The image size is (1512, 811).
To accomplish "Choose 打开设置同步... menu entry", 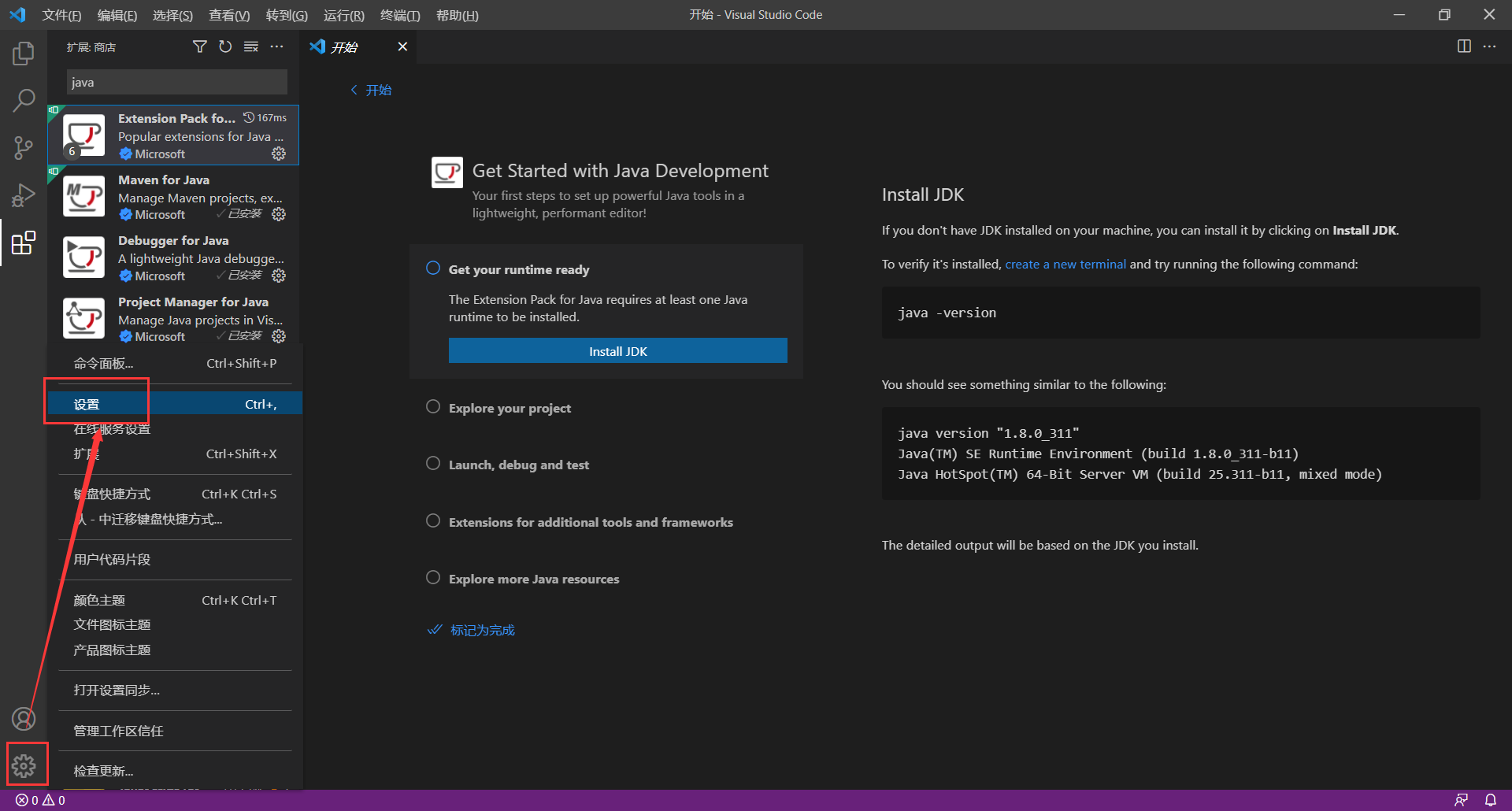I will [x=175, y=690].
